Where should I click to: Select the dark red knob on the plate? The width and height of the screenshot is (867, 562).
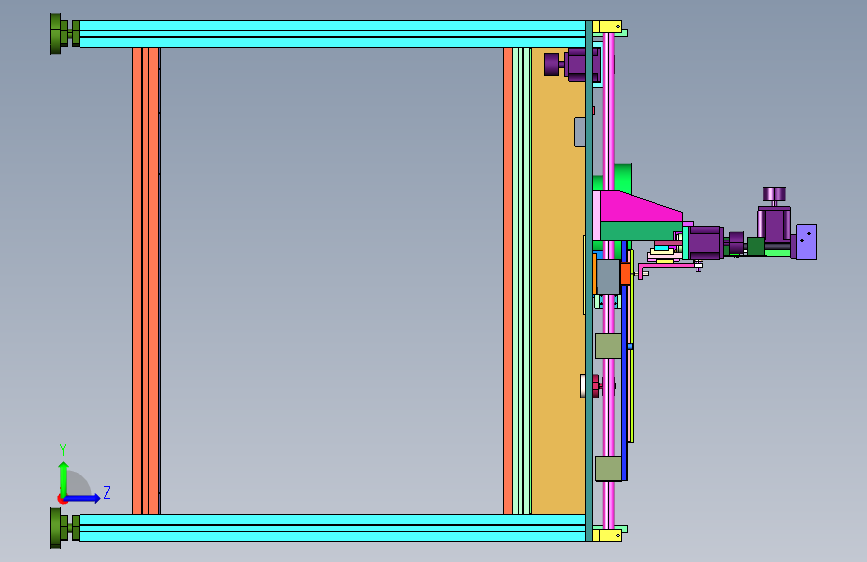(596, 386)
